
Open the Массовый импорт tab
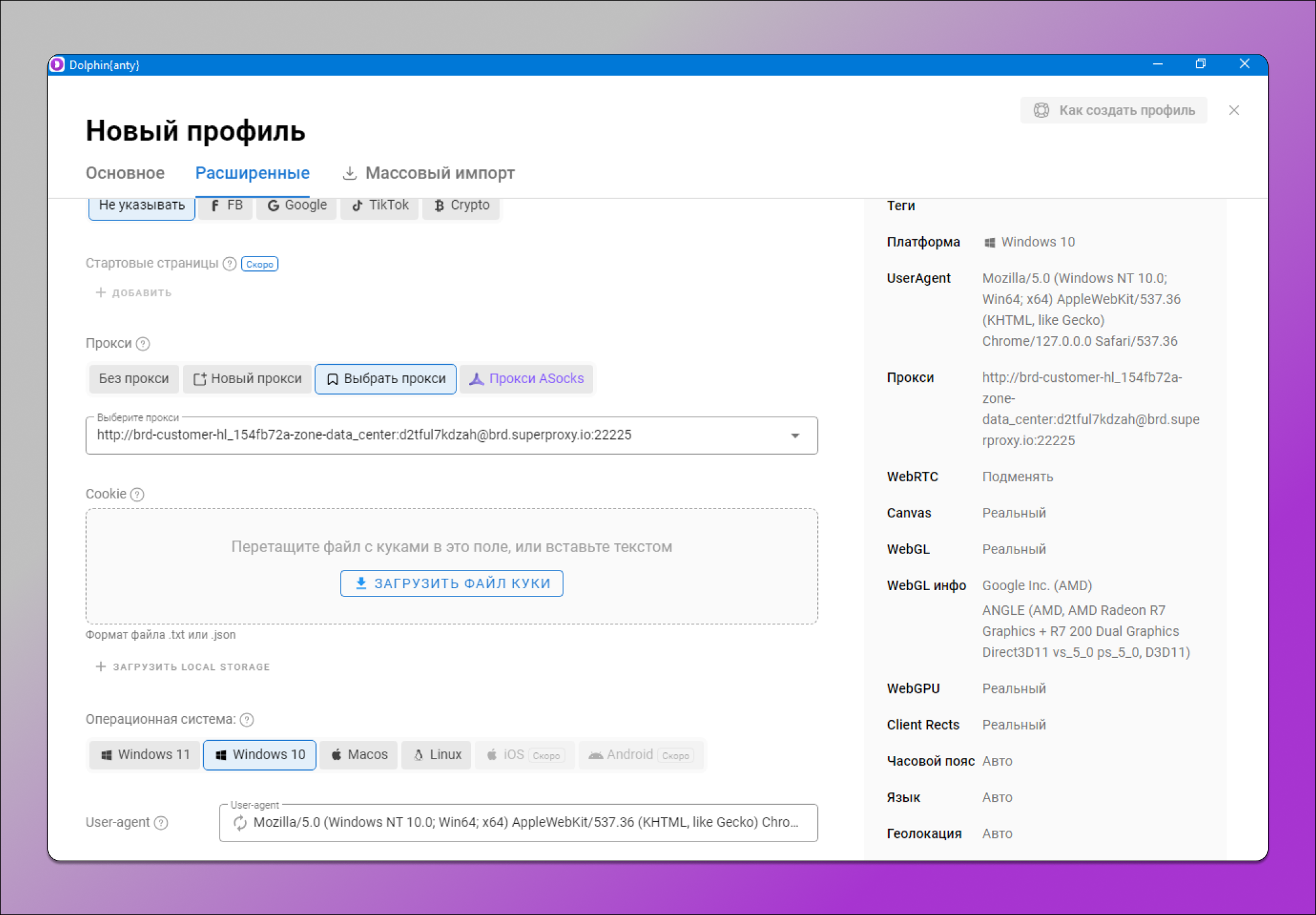[x=429, y=173]
